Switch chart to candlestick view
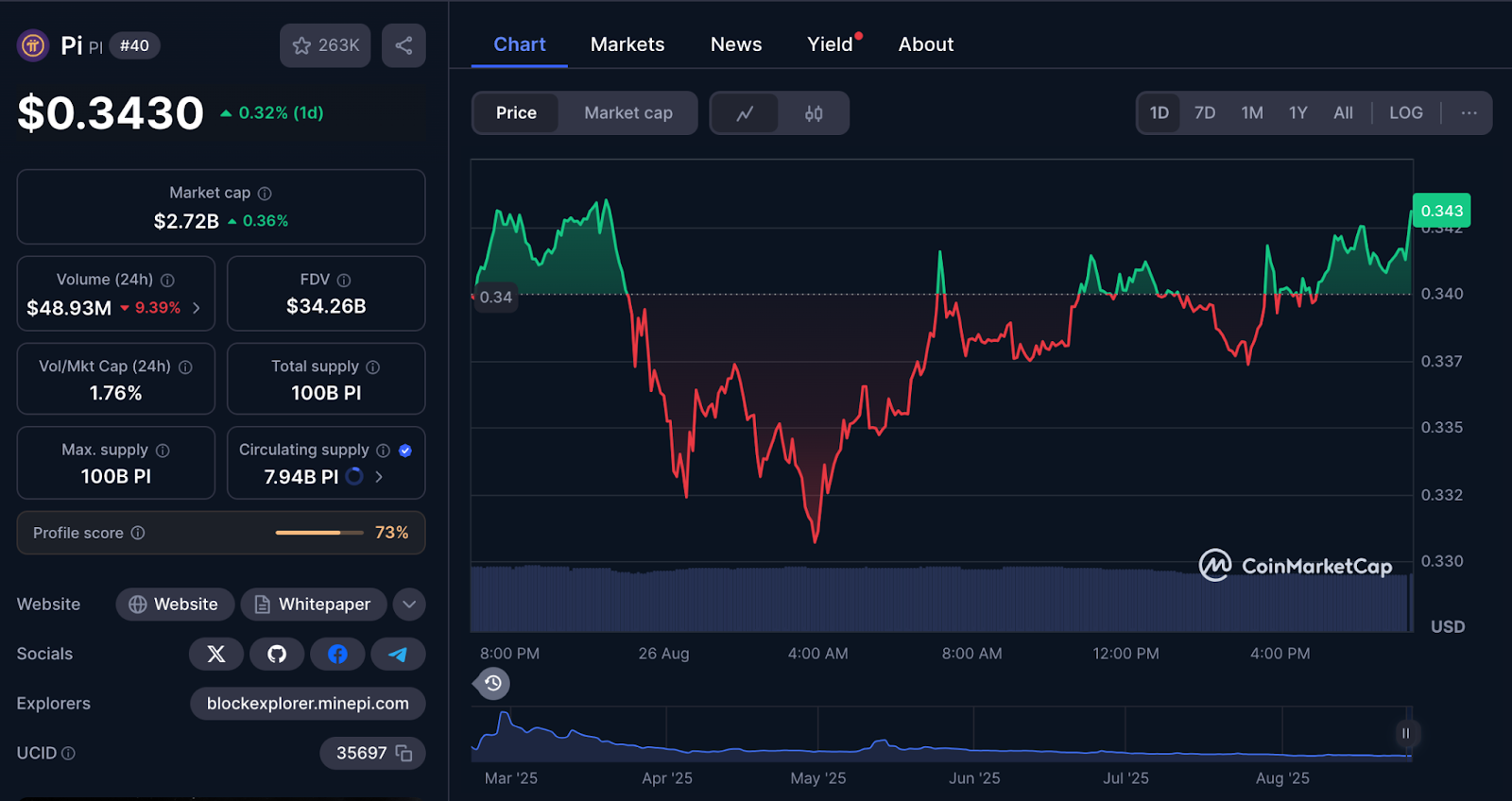Viewport: 1512px width, 801px height. tap(814, 113)
